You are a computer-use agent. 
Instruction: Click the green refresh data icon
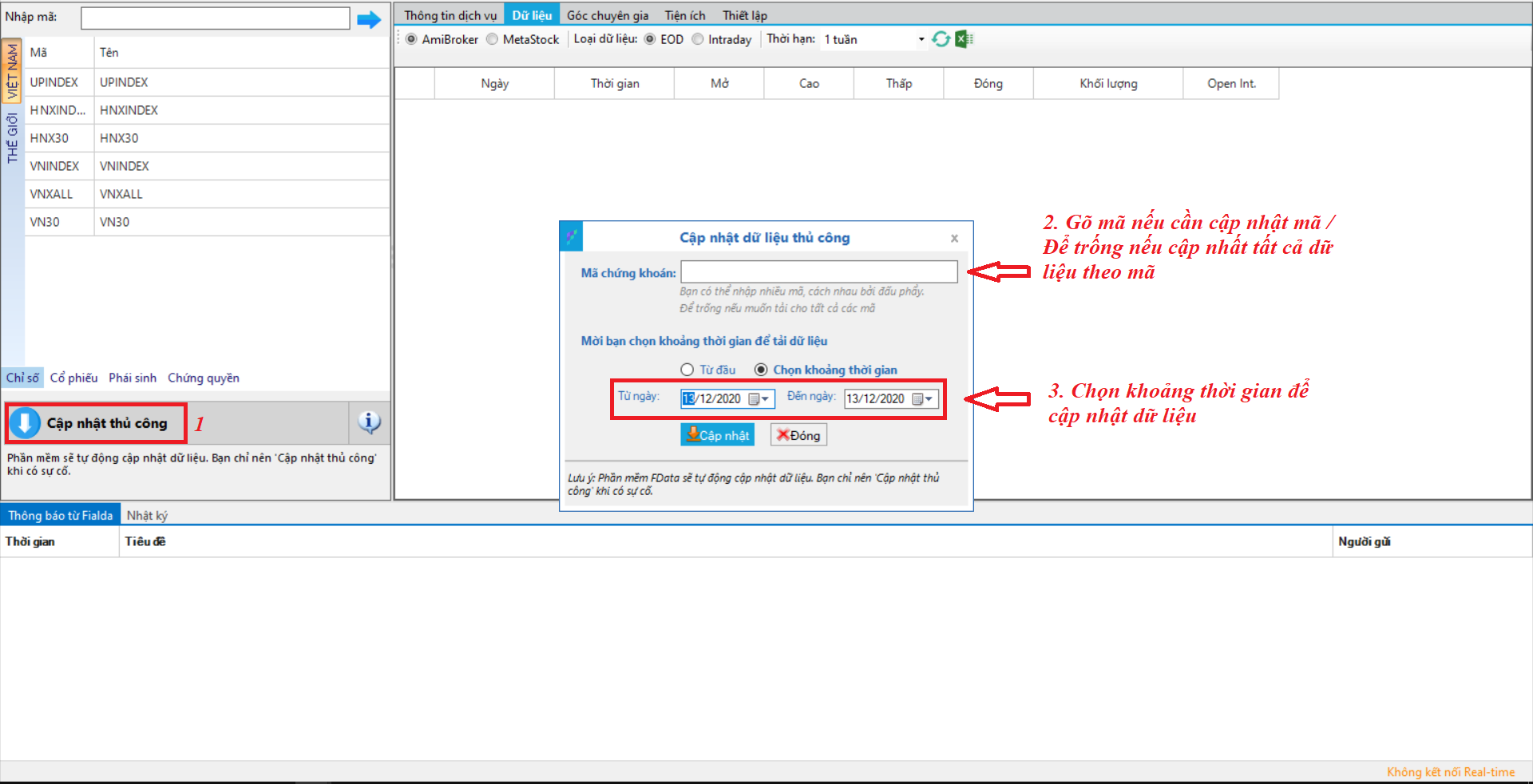click(941, 39)
